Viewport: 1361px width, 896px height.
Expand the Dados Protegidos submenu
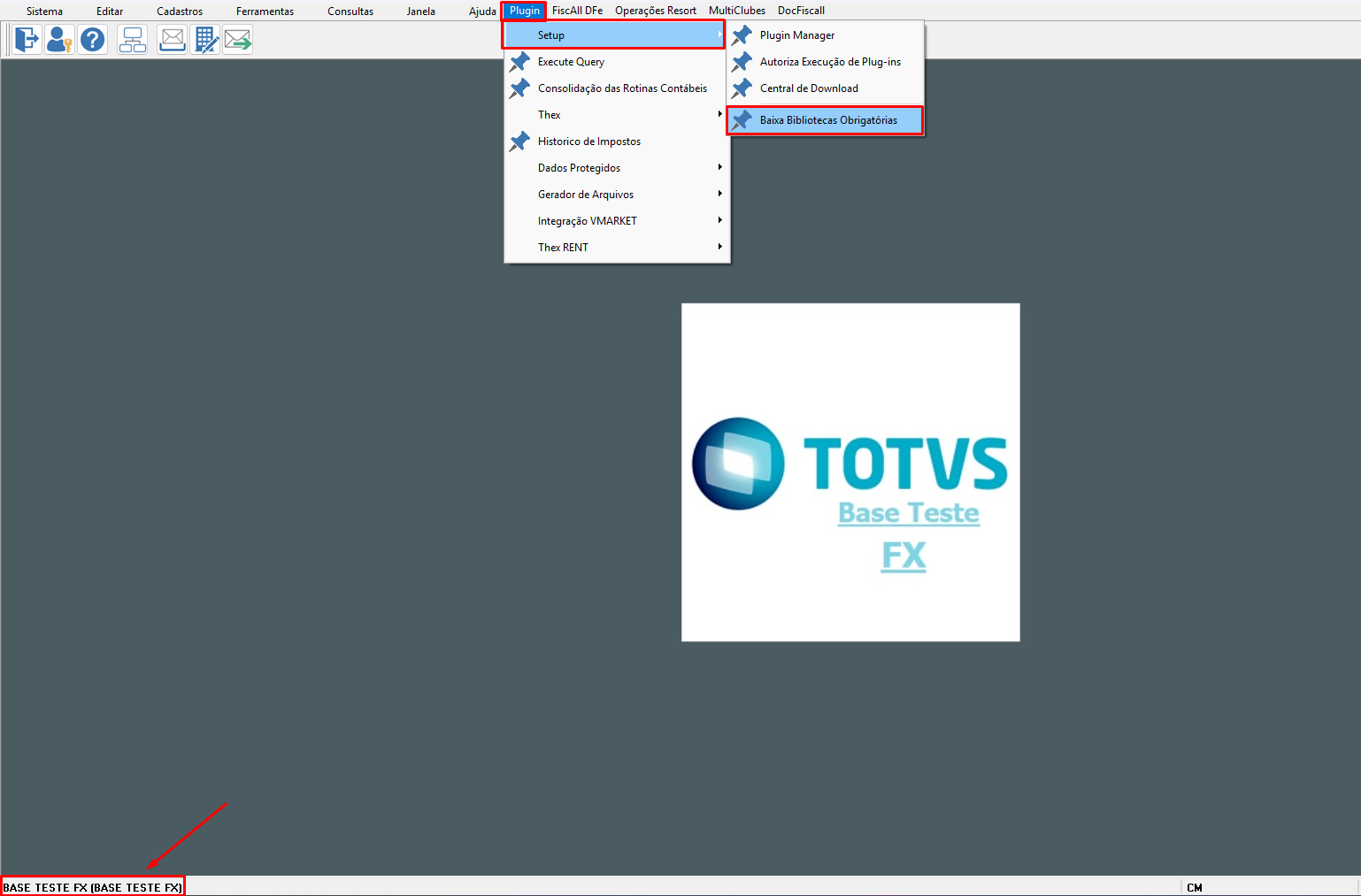pyautogui.click(x=617, y=168)
